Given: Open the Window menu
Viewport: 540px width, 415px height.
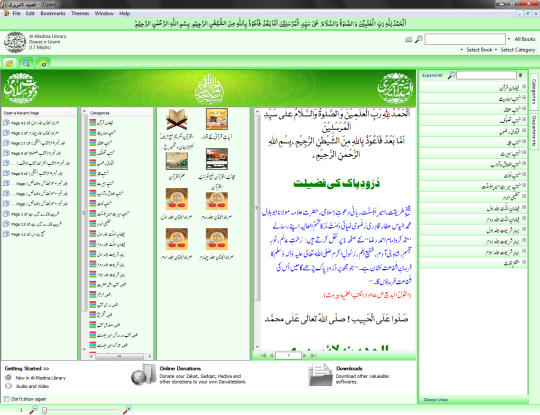Looking at the screenshot, I should (104, 13).
